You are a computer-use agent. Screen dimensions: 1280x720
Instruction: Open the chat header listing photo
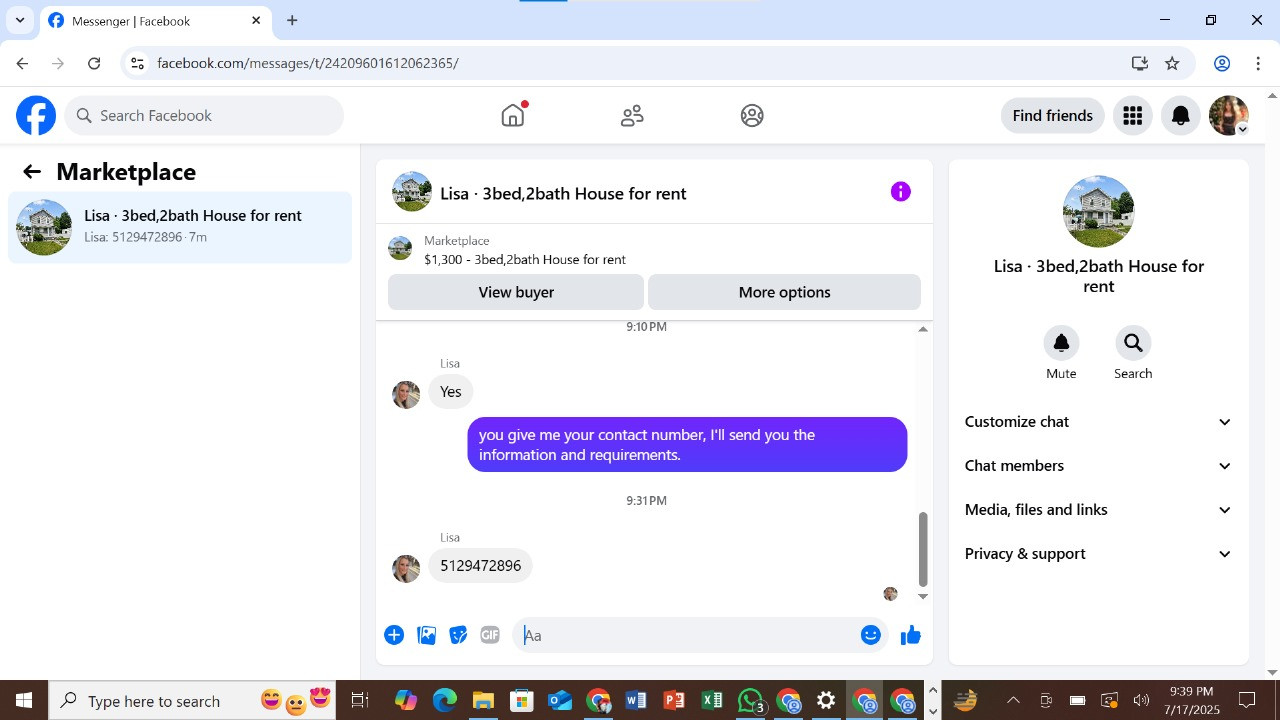412,192
